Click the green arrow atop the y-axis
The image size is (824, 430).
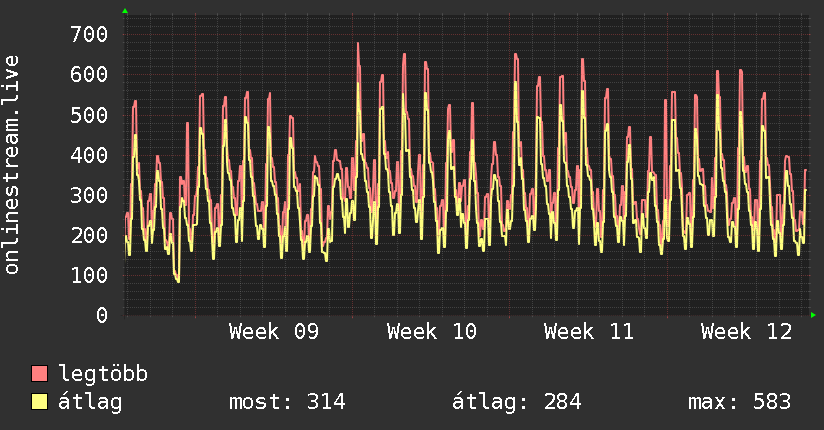(125, 11)
